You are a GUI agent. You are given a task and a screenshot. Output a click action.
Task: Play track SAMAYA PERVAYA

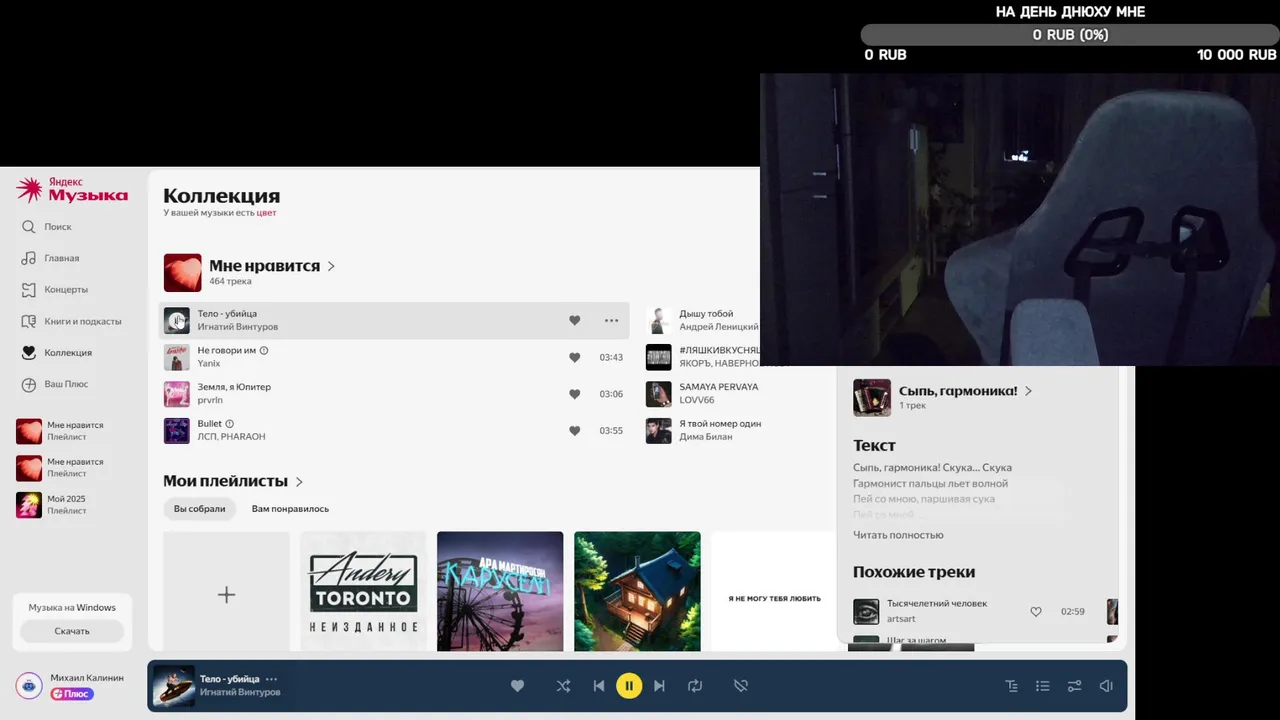(658, 394)
